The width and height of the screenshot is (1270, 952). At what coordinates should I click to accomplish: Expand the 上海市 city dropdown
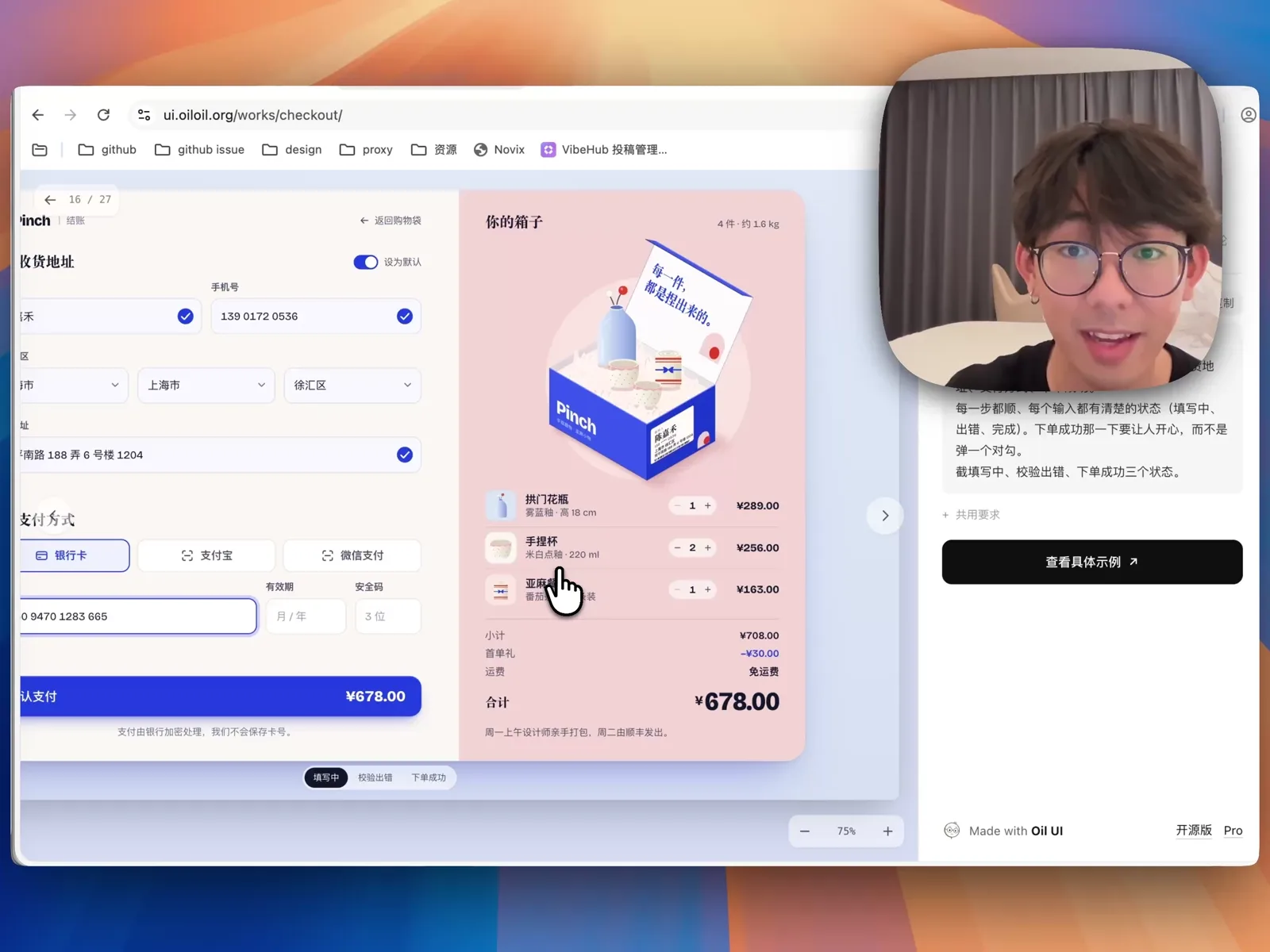(206, 385)
